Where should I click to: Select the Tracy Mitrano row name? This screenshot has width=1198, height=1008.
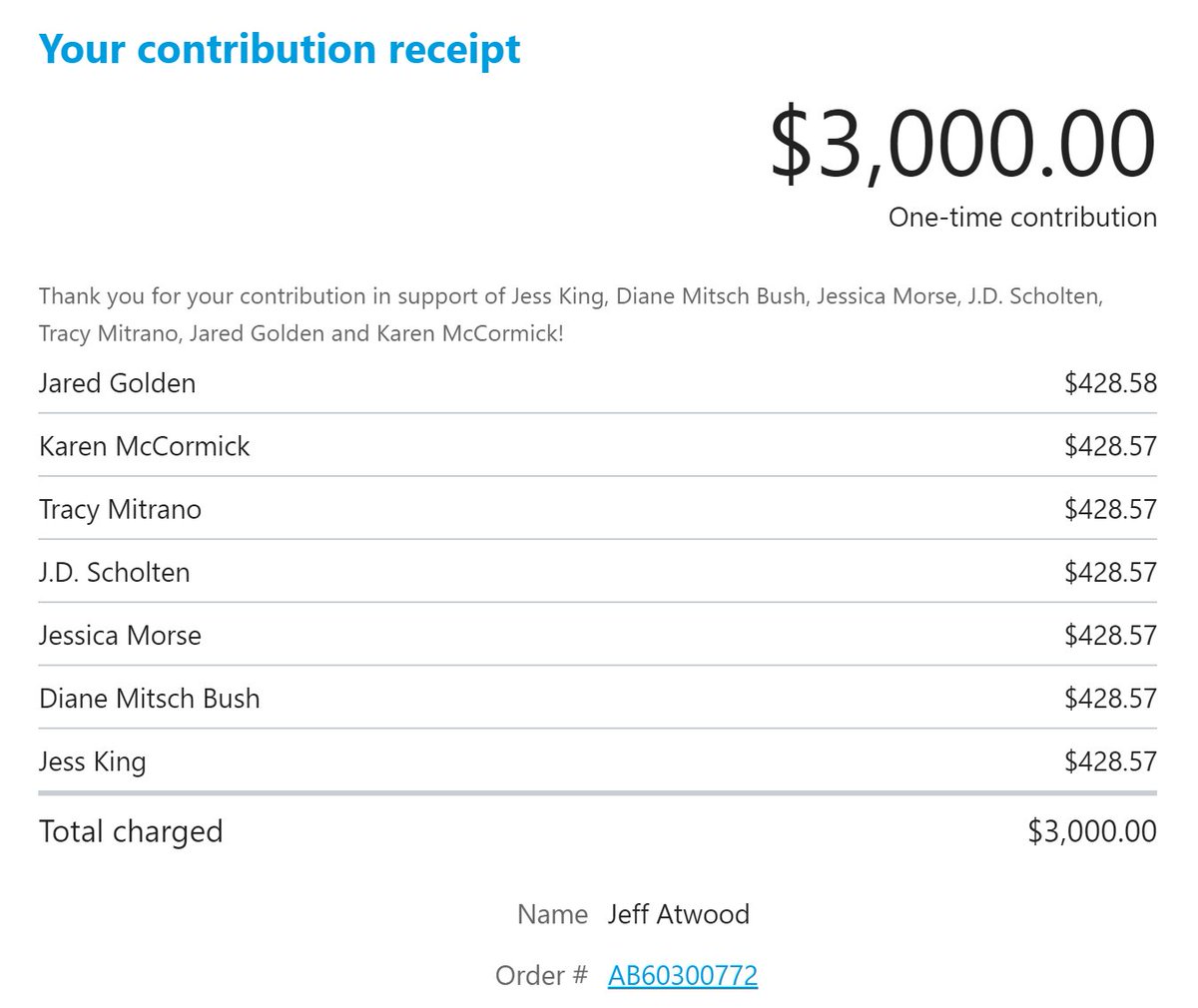(x=120, y=509)
